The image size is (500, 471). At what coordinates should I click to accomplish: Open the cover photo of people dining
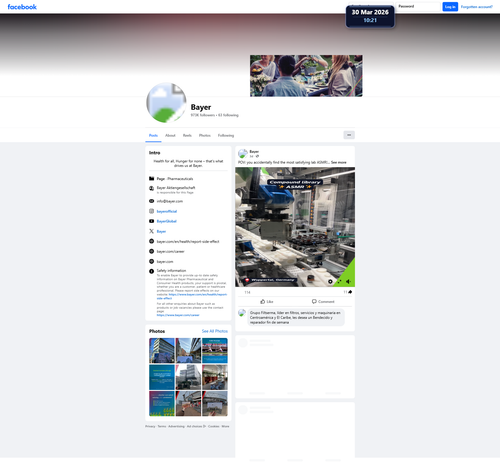[x=306, y=76]
